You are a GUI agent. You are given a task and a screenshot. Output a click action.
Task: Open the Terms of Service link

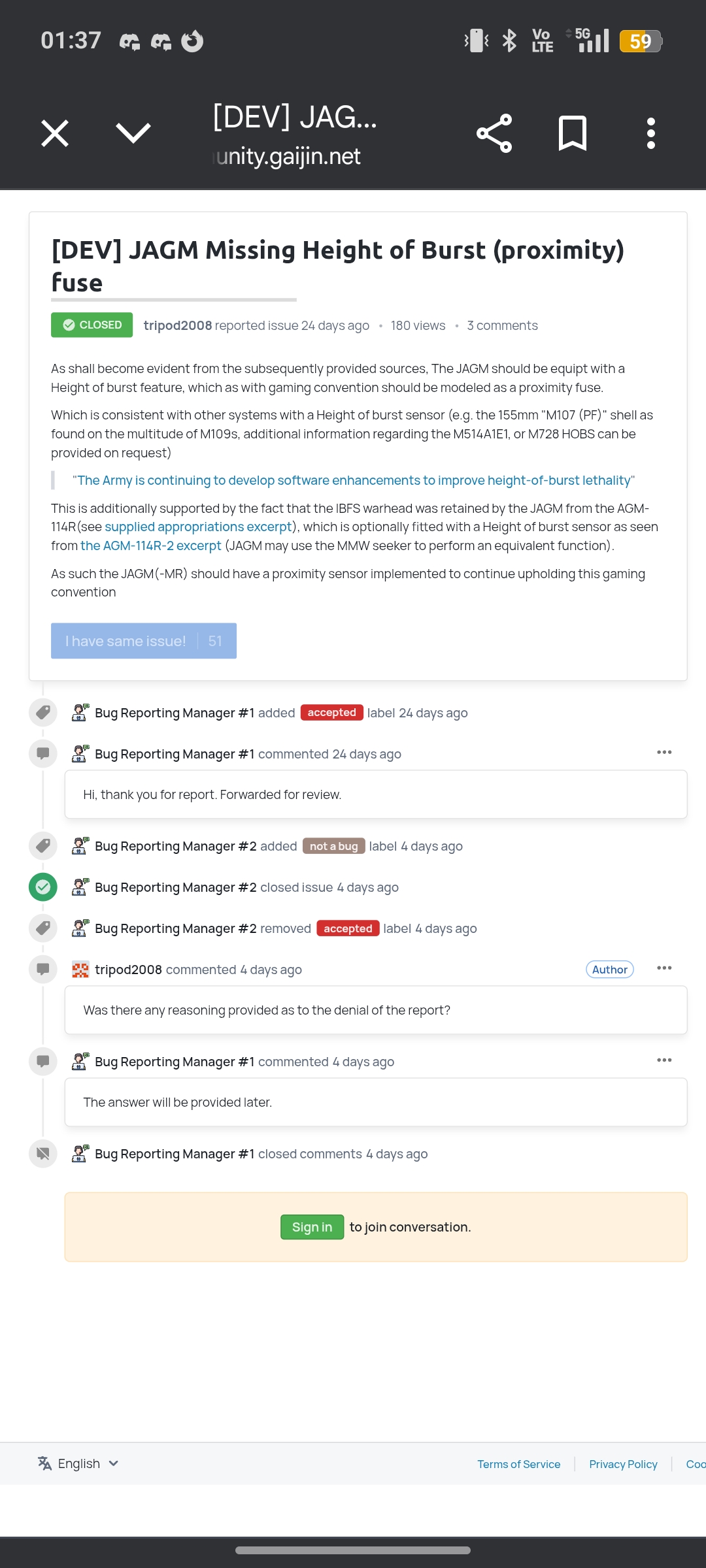[518, 1464]
